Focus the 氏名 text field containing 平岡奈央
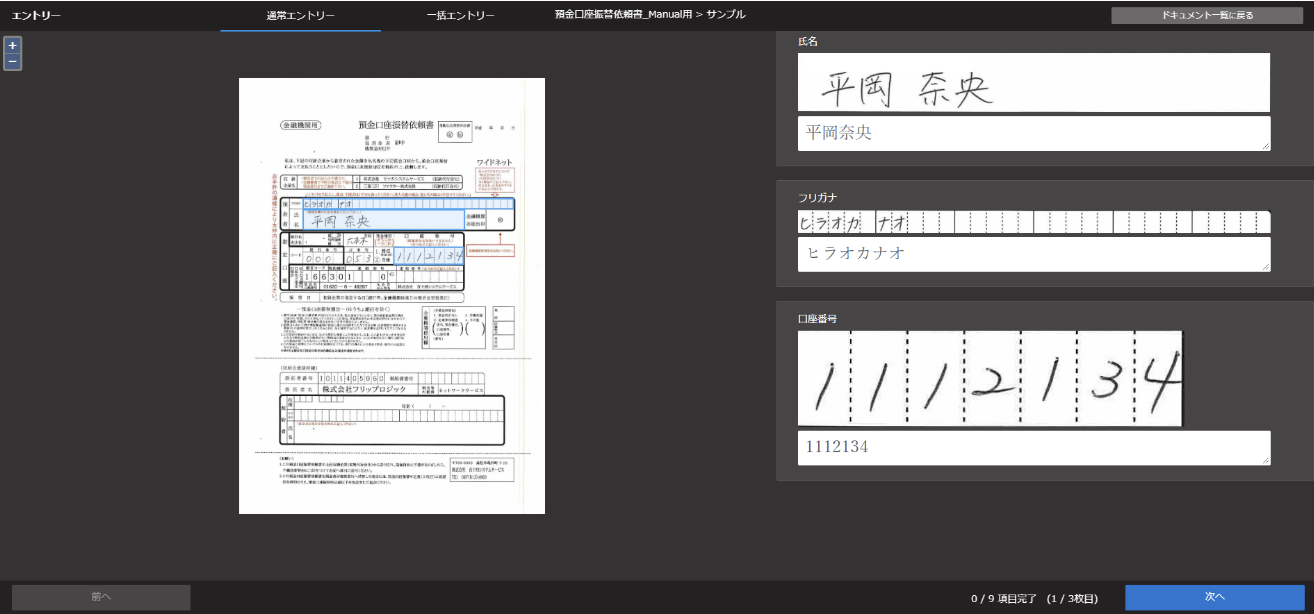 click(x=1033, y=133)
